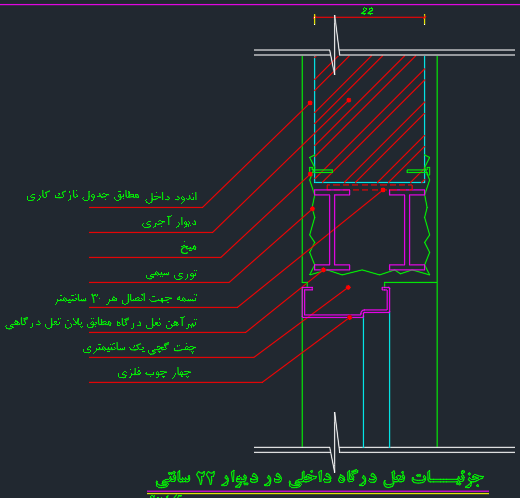
Task: Select the right magenta I-beam section
Action: click(x=407, y=230)
